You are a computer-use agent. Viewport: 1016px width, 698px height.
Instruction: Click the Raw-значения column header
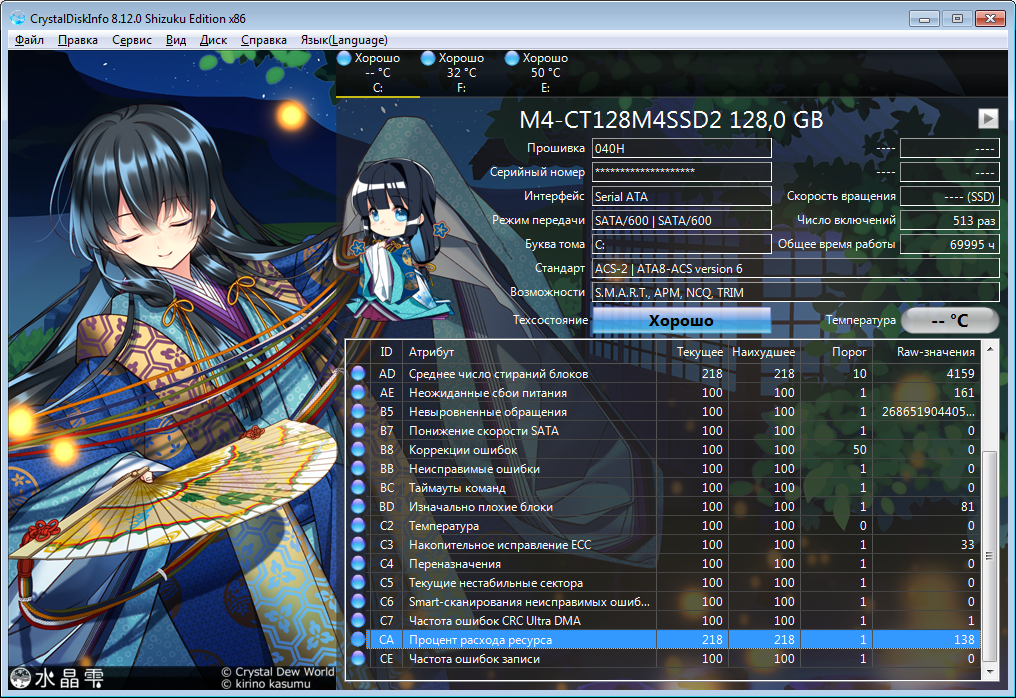926,352
